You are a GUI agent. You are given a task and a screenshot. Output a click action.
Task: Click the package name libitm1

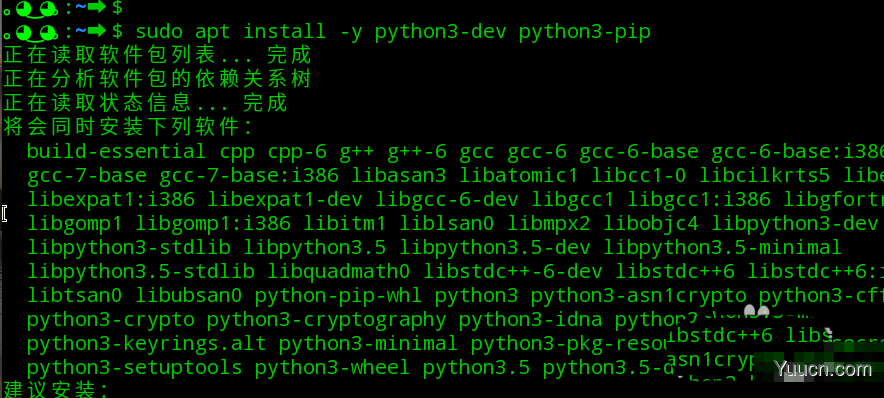point(344,224)
